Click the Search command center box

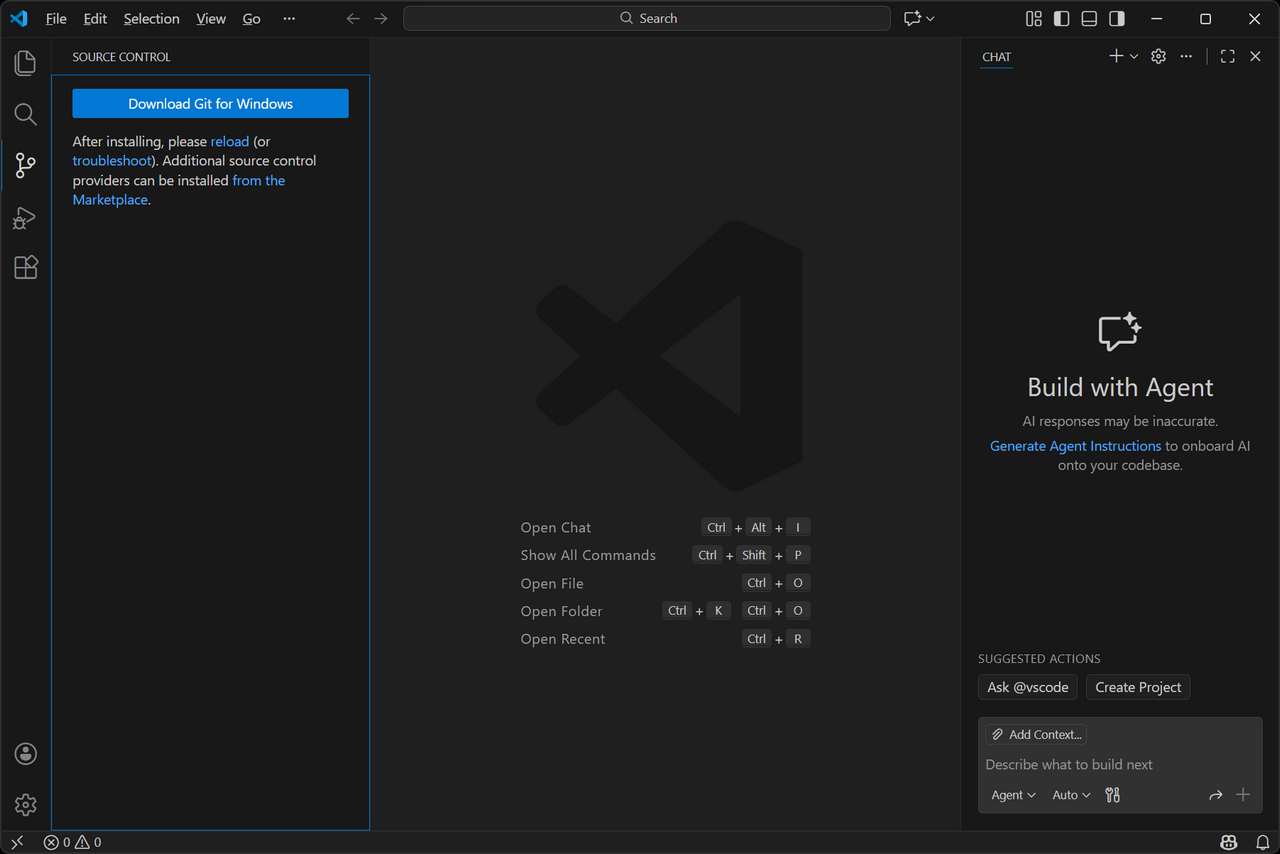point(647,18)
